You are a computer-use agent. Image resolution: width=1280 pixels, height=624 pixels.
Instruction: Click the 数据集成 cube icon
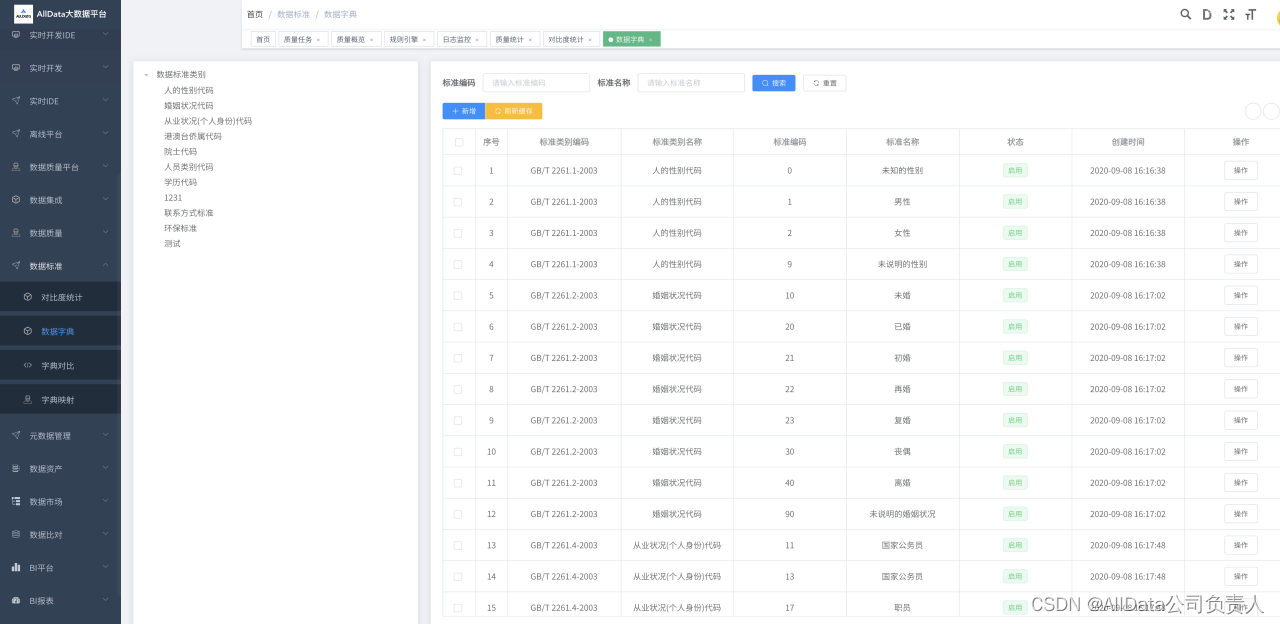[x=16, y=200]
